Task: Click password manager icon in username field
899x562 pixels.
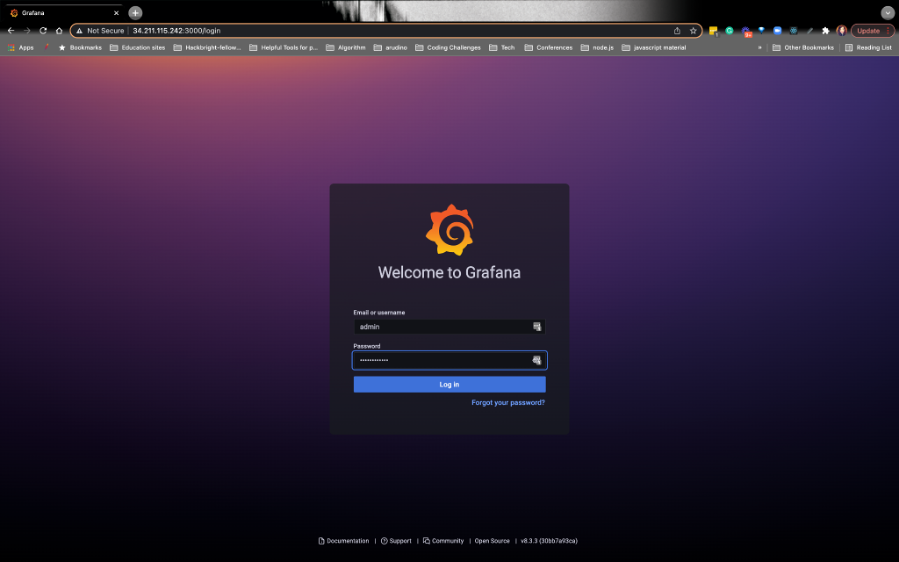Action: [537, 326]
